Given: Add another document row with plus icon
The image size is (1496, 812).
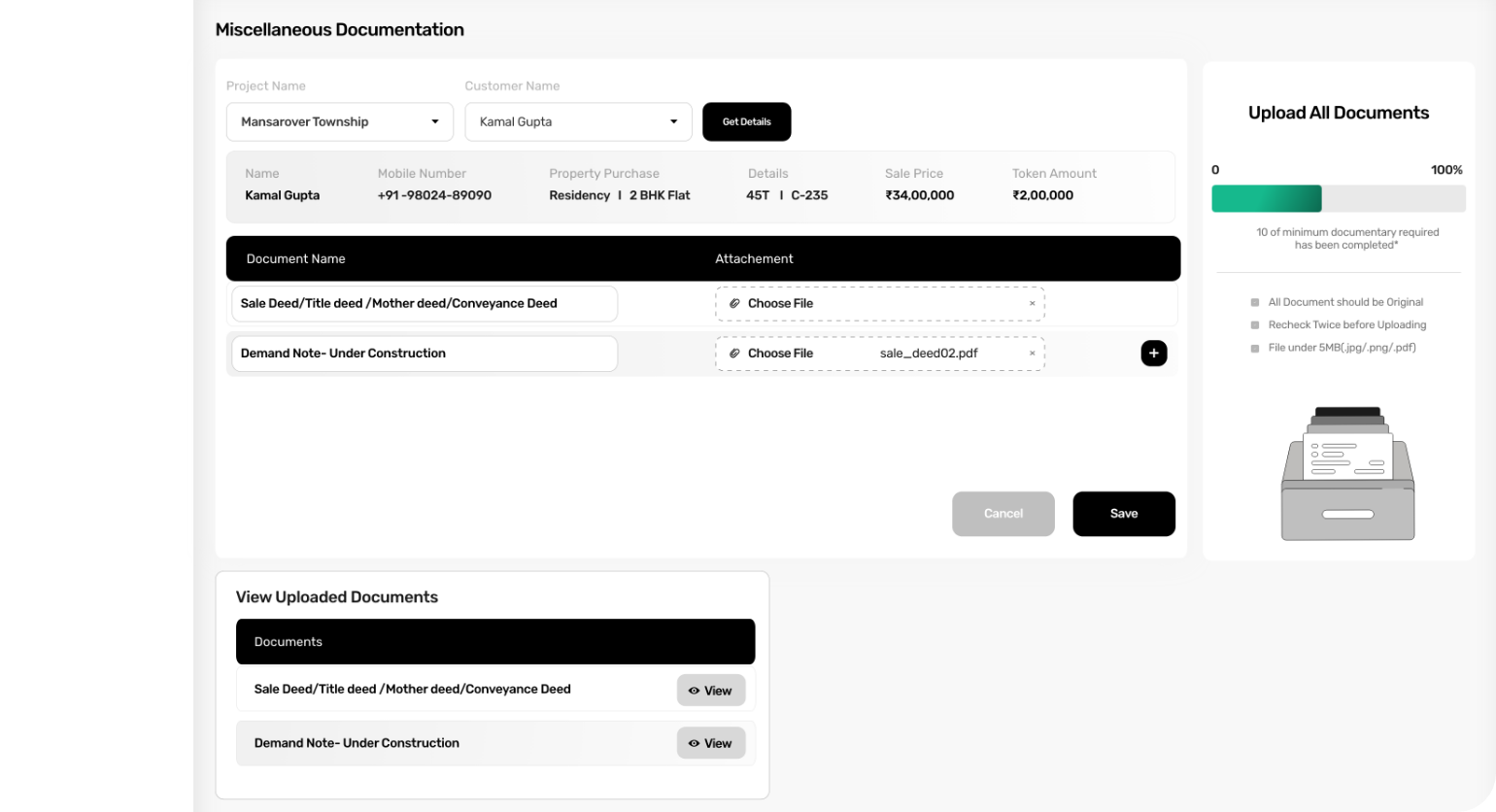Looking at the screenshot, I should pyautogui.click(x=1153, y=354).
